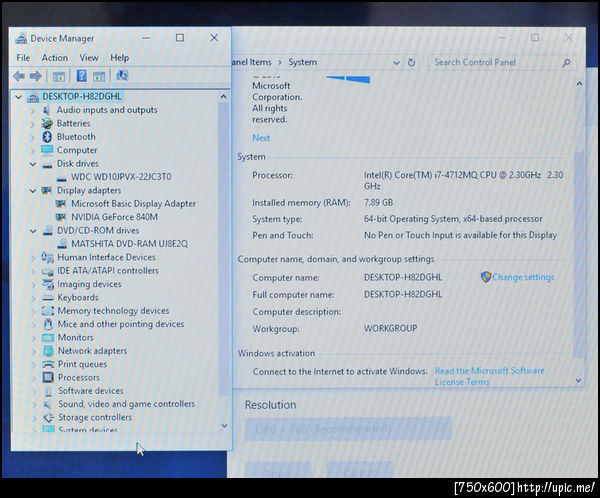600x498 pixels.
Task: Open the File menu
Action: pyautogui.click(x=23, y=58)
